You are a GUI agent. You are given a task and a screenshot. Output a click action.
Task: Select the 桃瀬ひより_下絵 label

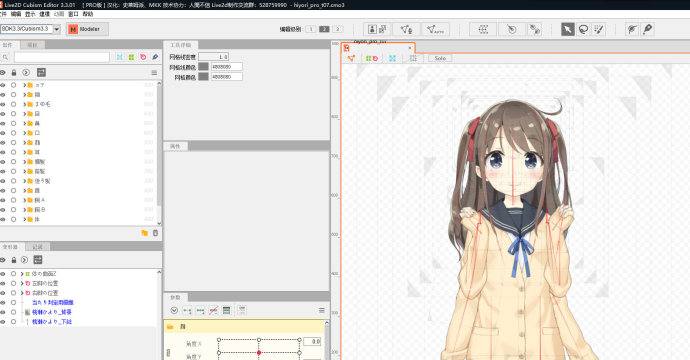[x=51, y=322]
